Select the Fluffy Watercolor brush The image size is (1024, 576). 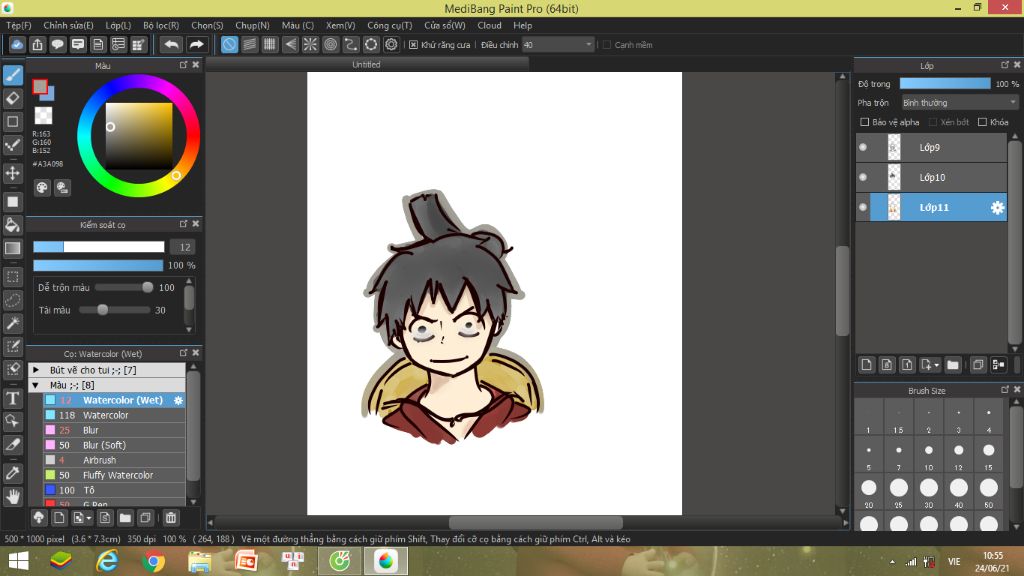pyautogui.click(x=114, y=475)
